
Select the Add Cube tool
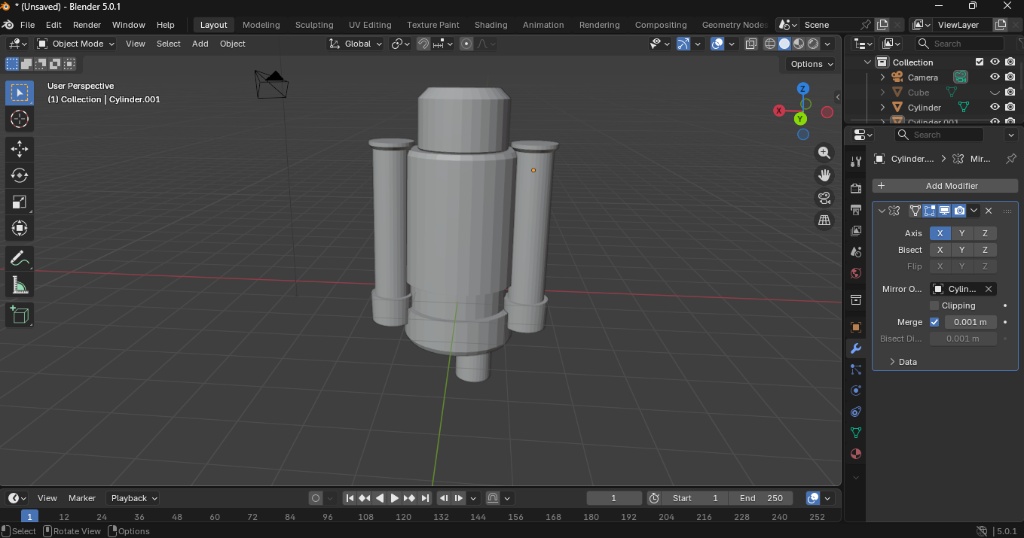19,315
